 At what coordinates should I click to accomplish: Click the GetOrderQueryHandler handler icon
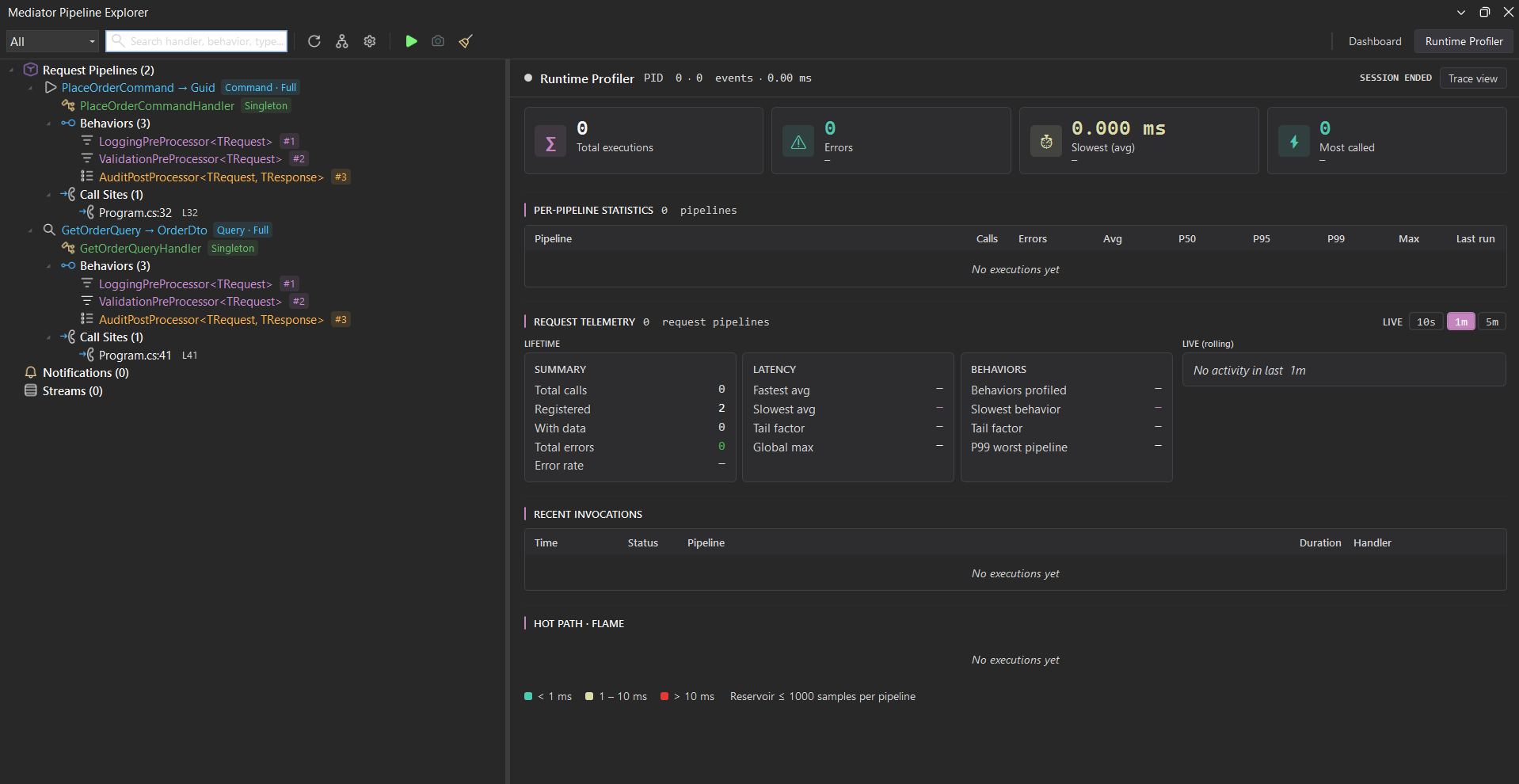[x=68, y=248]
